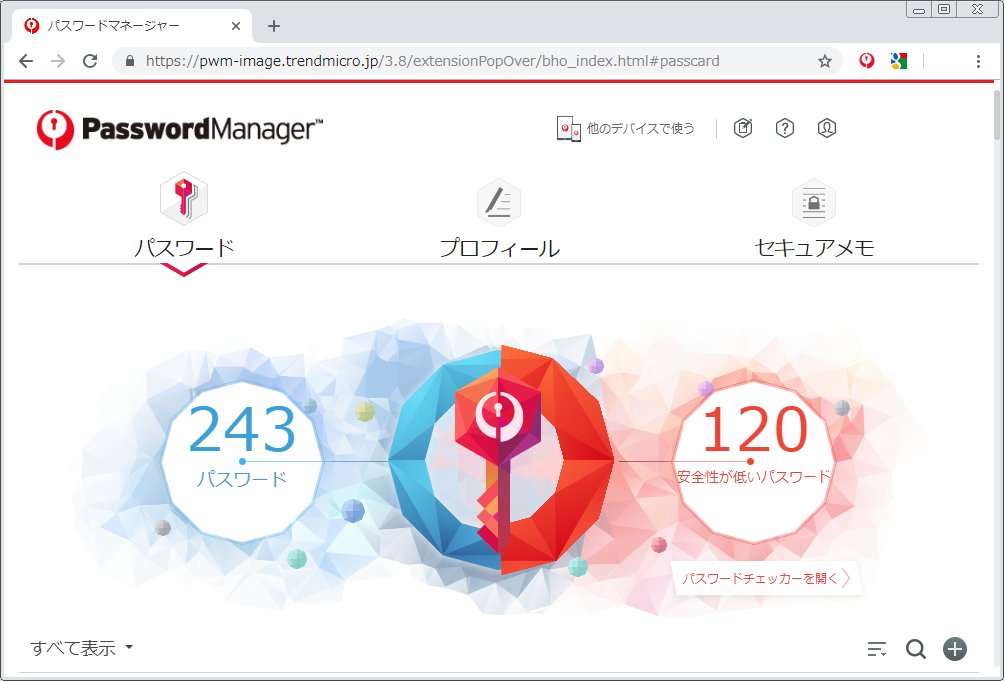Click the page vertical scrollbar

click(997, 115)
